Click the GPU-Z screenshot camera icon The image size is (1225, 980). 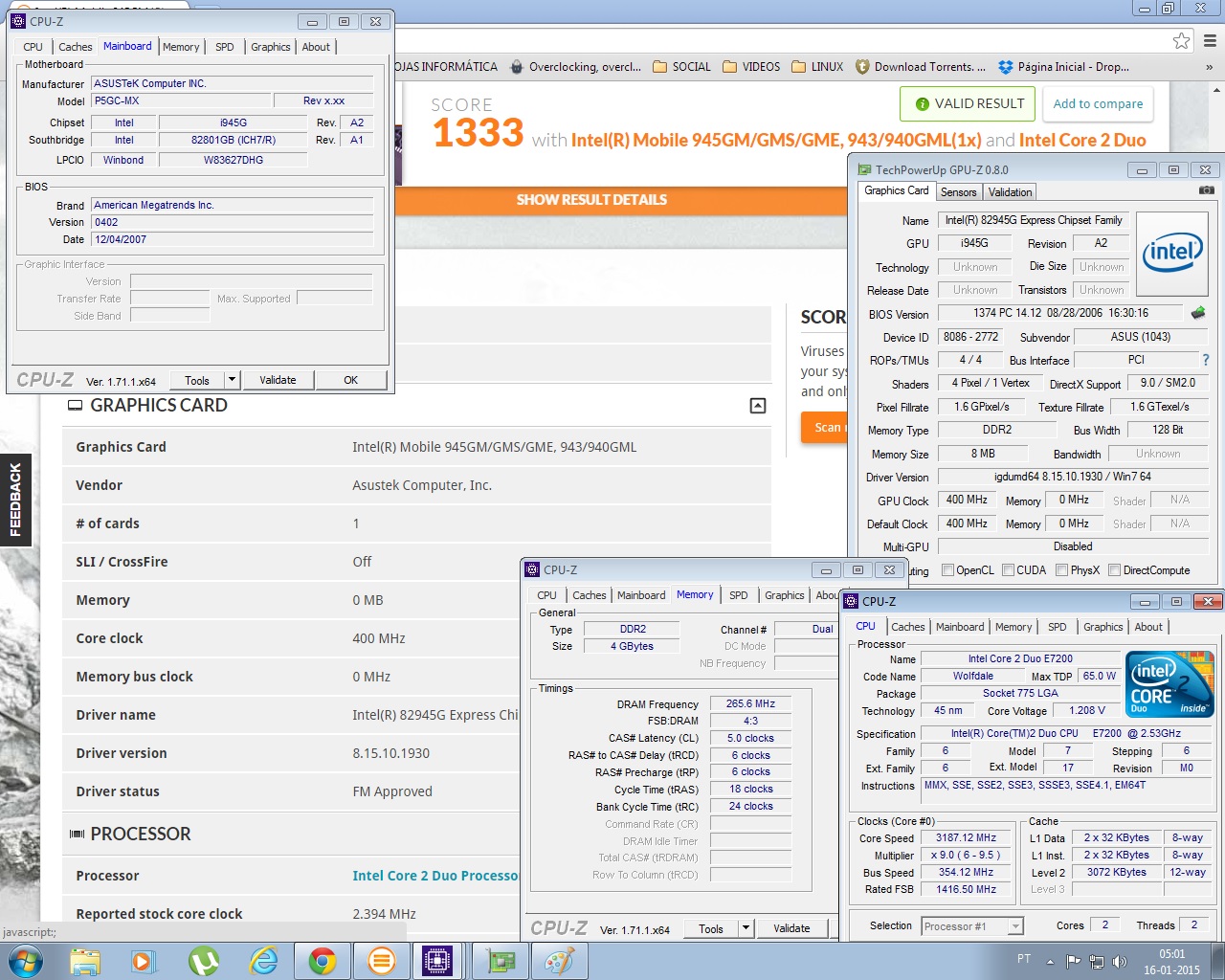(1206, 190)
